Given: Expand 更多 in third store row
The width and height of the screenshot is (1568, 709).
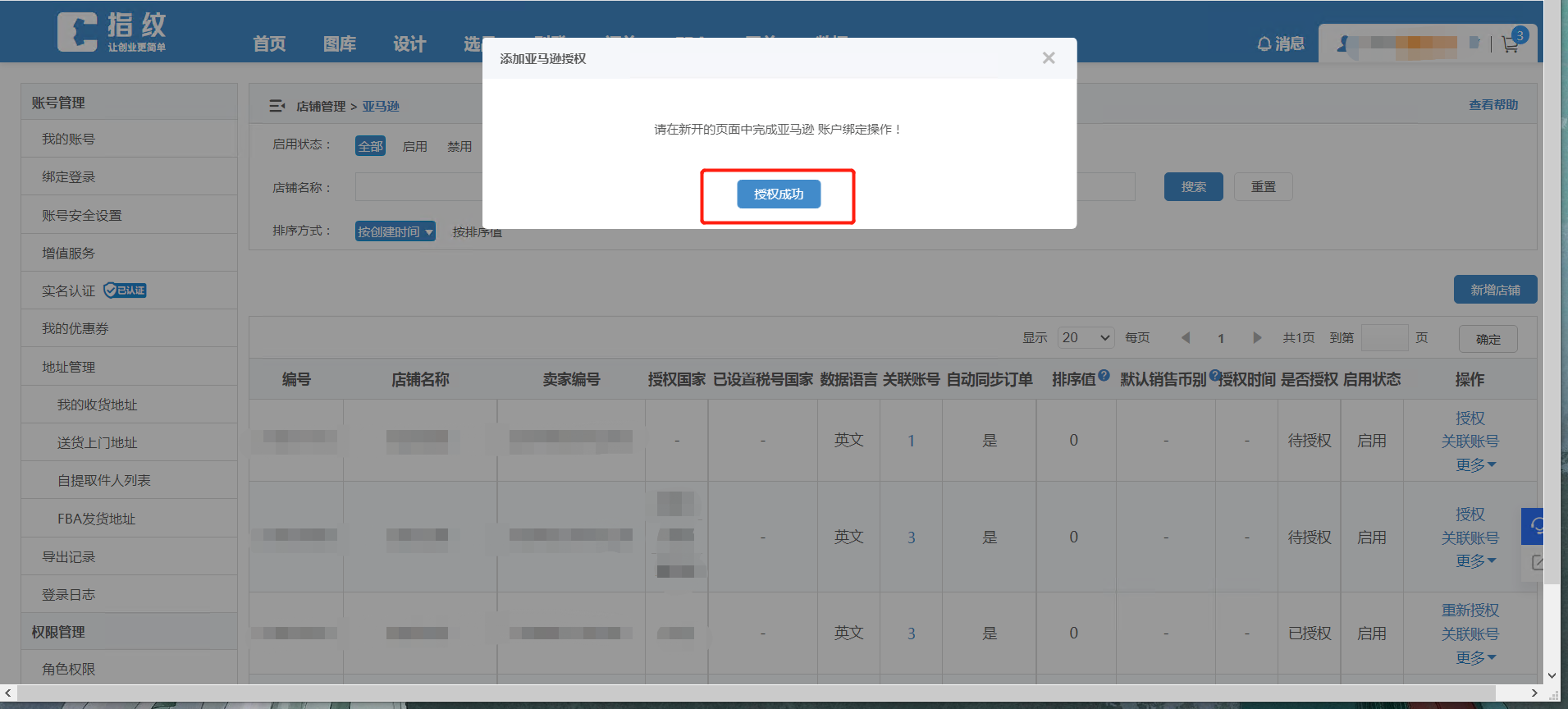Looking at the screenshot, I should [x=1475, y=657].
